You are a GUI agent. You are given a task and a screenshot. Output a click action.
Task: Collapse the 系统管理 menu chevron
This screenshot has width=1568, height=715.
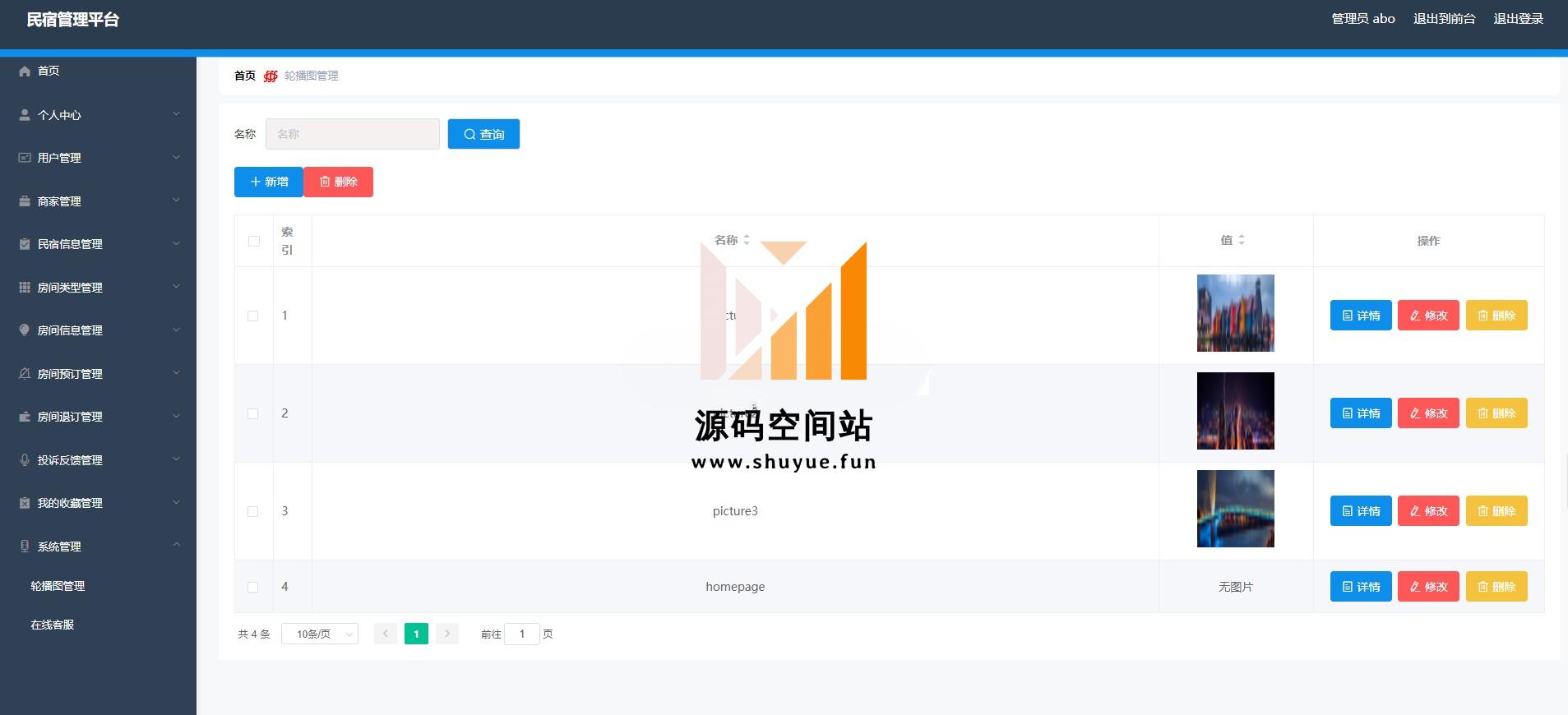tap(176, 546)
